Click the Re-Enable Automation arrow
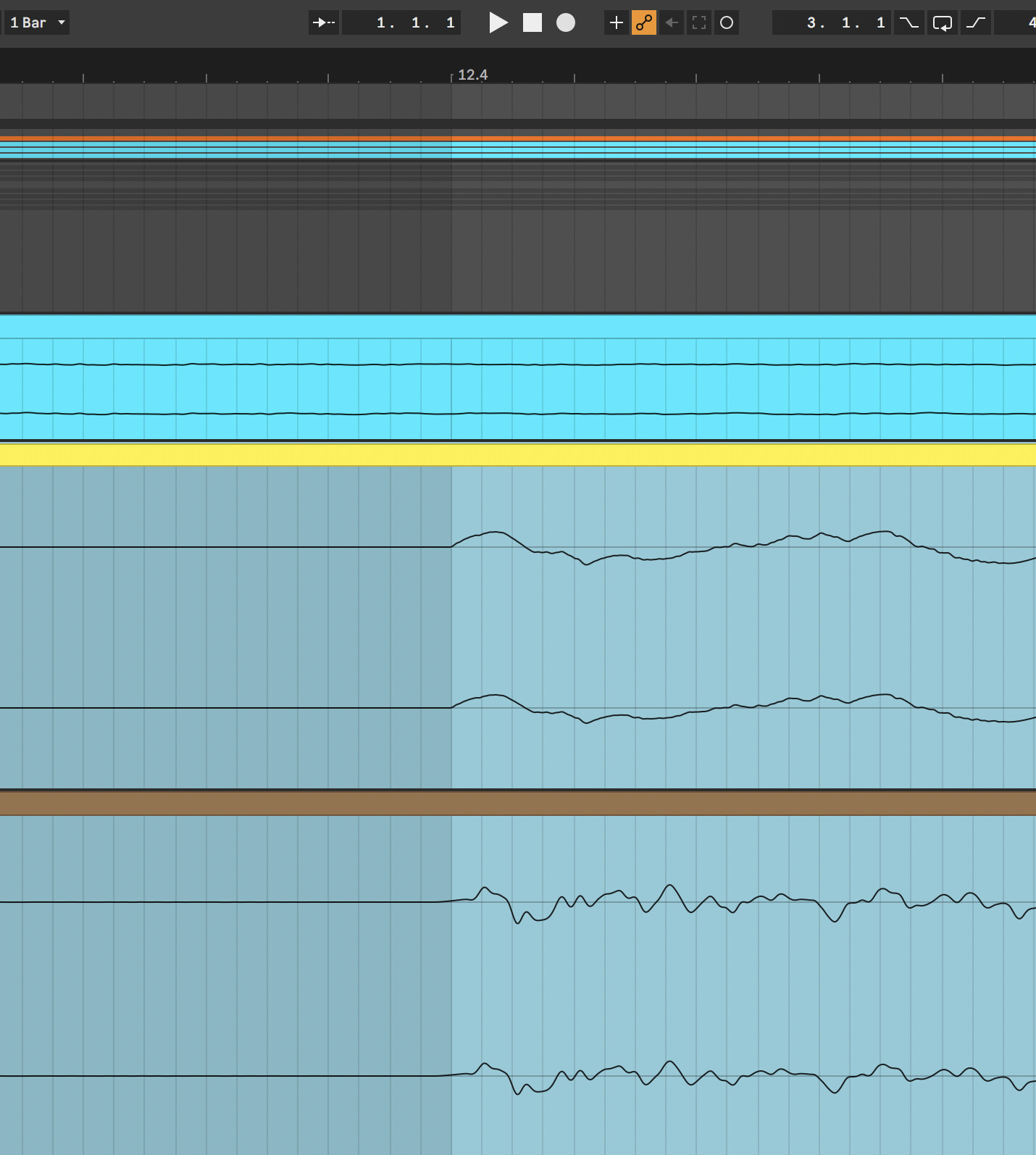 point(672,22)
